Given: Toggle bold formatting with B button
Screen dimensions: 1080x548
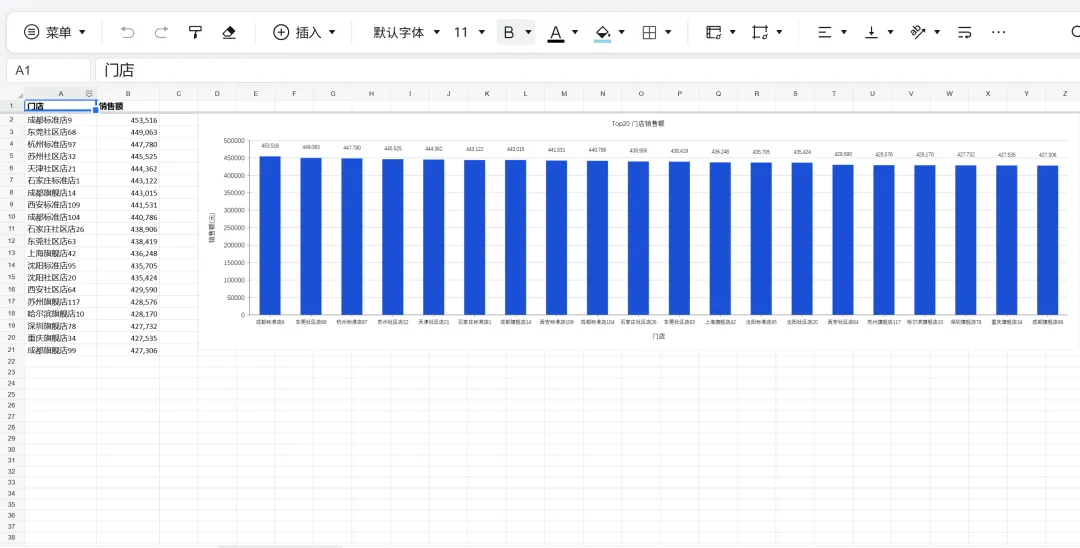Looking at the screenshot, I should click(509, 32).
